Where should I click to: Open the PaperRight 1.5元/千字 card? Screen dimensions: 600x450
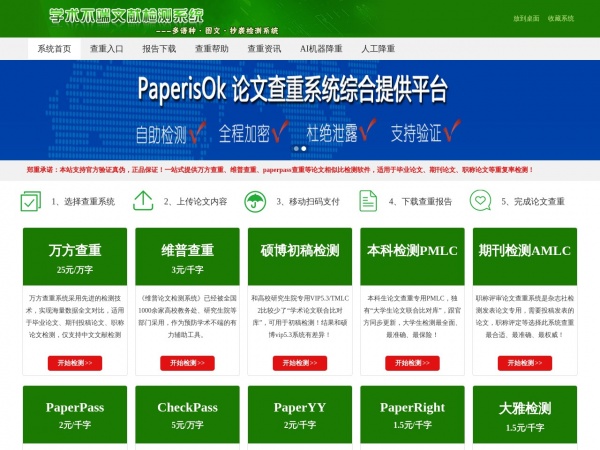(412, 414)
